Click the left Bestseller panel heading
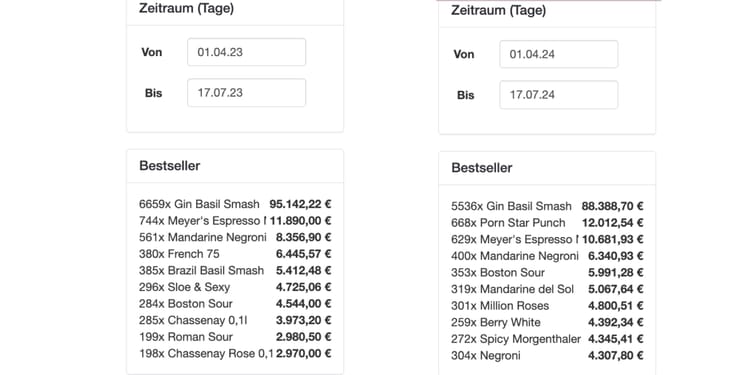This screenshot has width=750, height=375. click(x=170, y=166)
